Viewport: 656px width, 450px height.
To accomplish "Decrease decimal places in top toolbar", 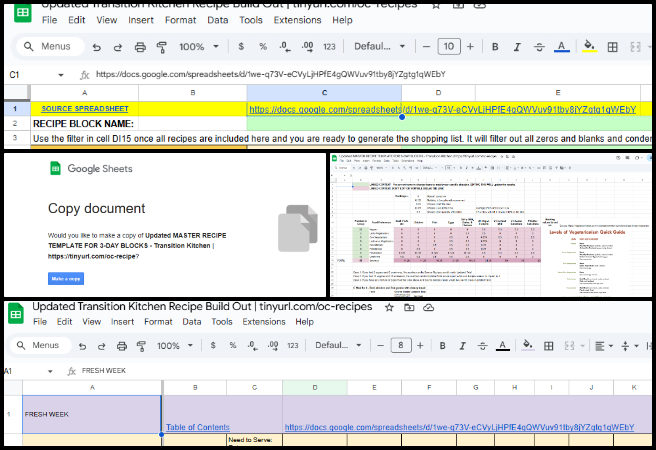I will coord(285,46).
